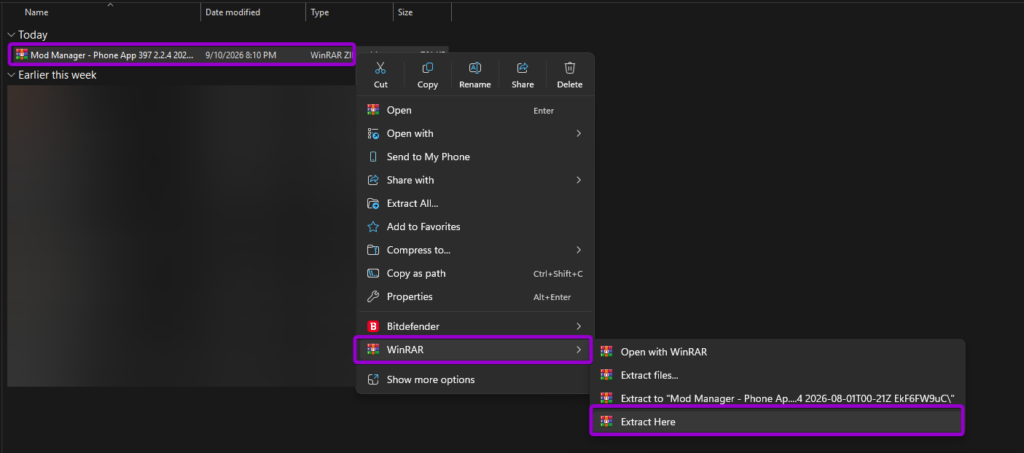Image resolution: width=1024 pixels, height=453 pixels.
Task: Click the phone icon for Send to My Phone
Action: tap(374, 157)
